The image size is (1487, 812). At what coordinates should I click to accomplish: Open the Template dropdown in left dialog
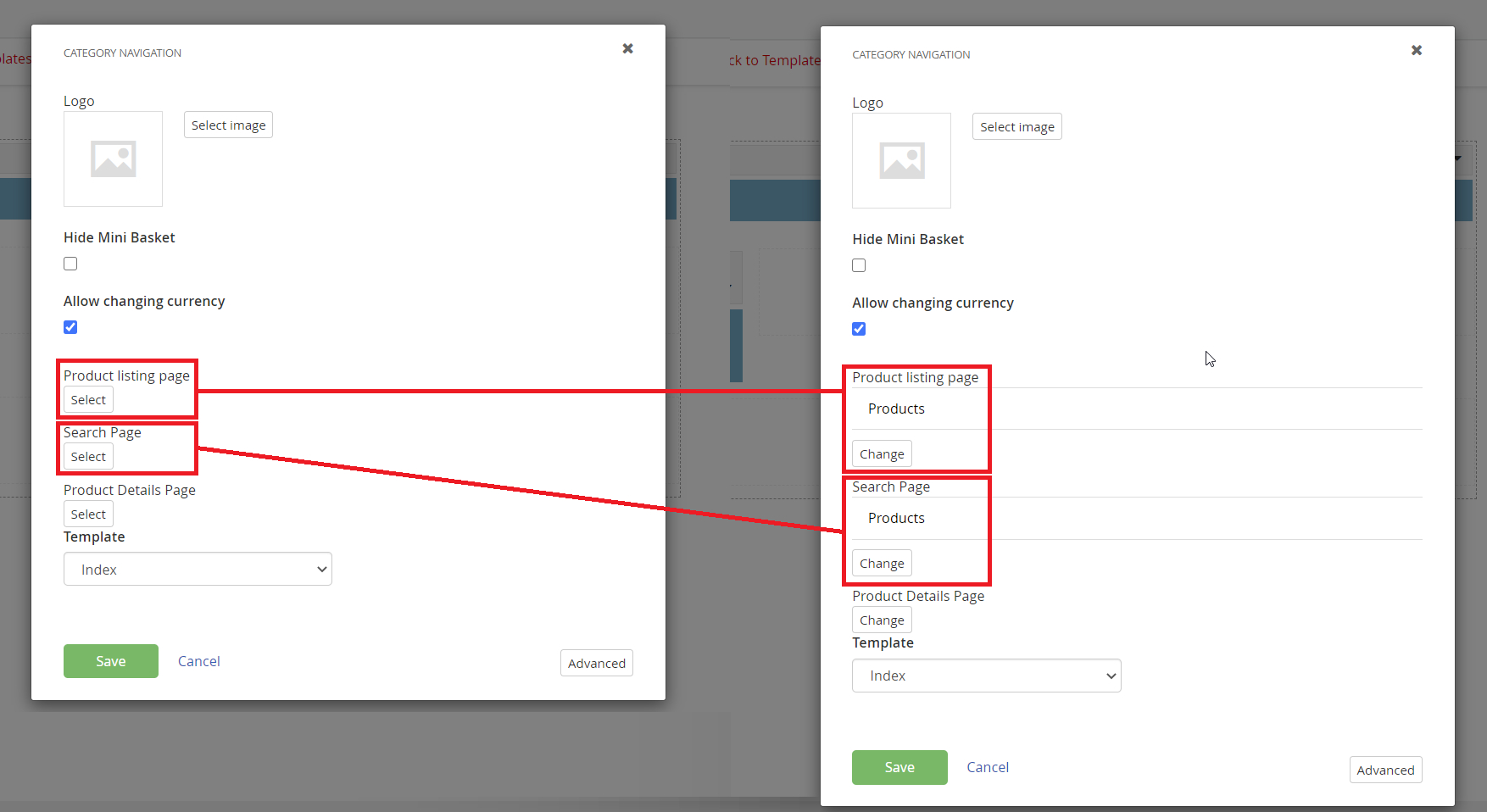pos(198,569)
